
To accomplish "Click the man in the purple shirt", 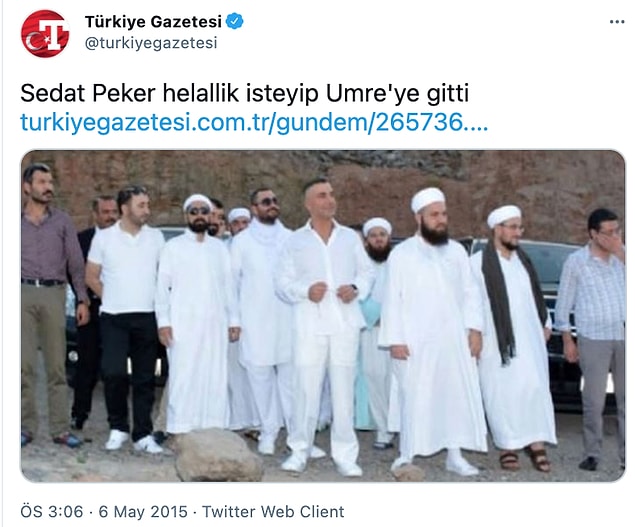I will [x=49, y=304].
